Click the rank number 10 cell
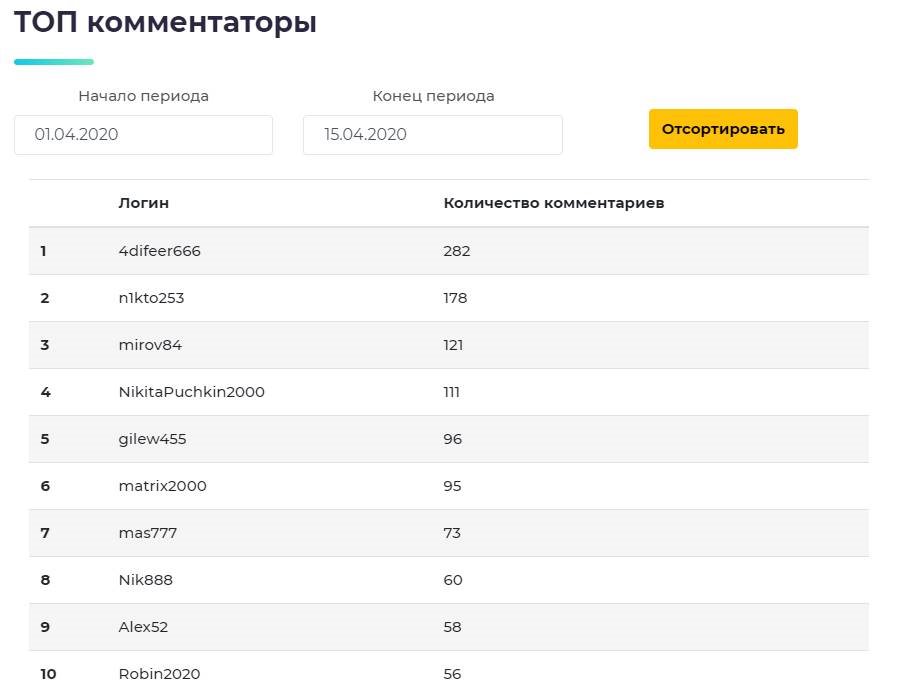The height and width of the screenshot is (694, 900). coord(48,674)
